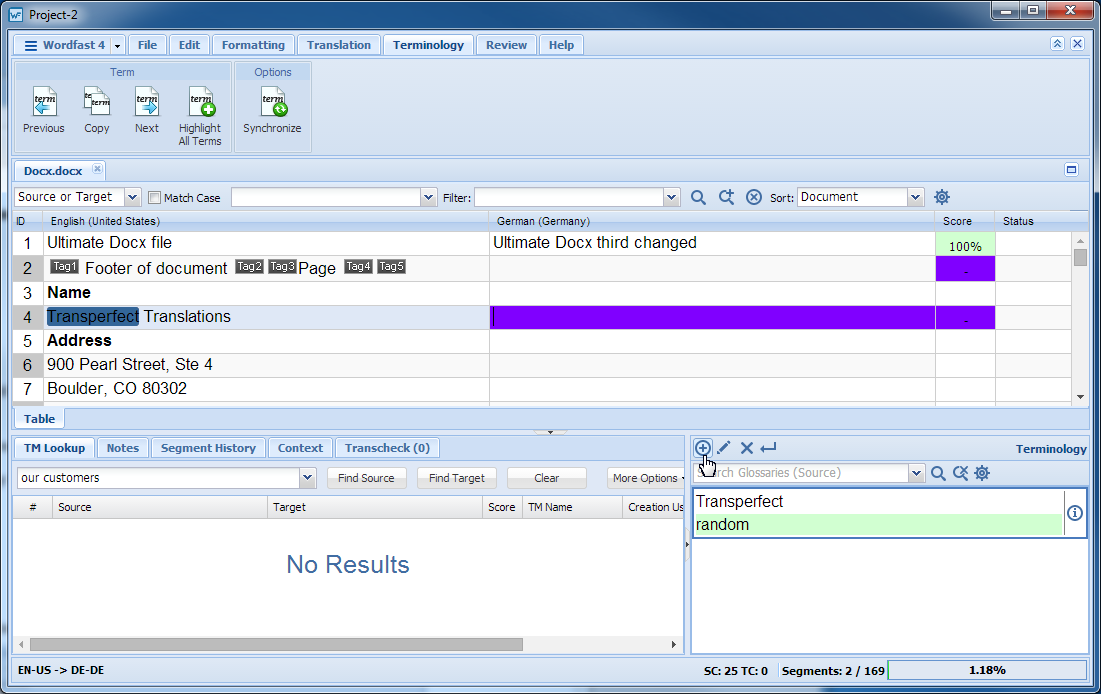1101x694 pixels.
Task: Click the Score column header in segment grid
Action: pyautogui.click(x=964, y=221)
